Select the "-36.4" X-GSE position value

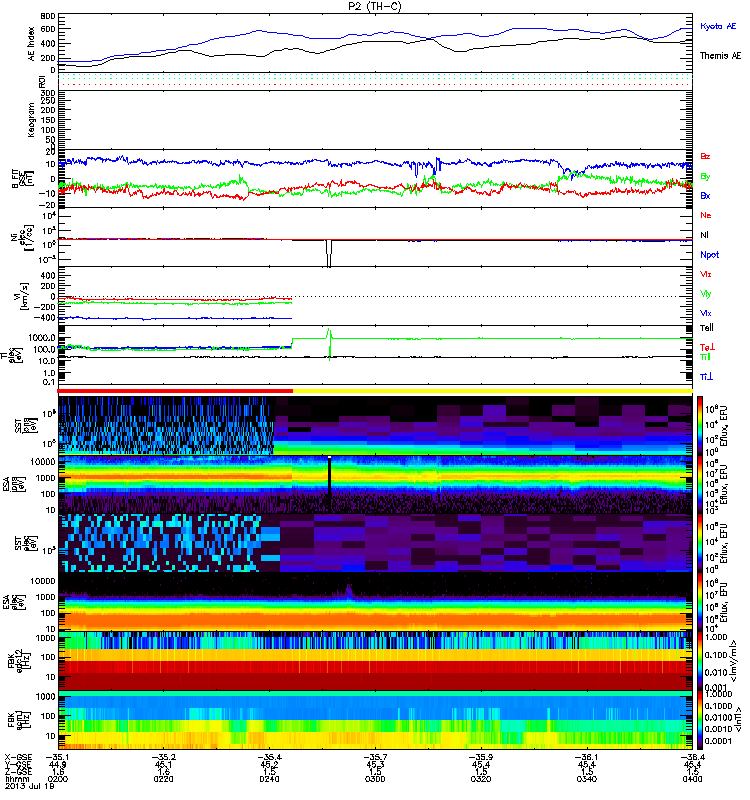(692, 757)
